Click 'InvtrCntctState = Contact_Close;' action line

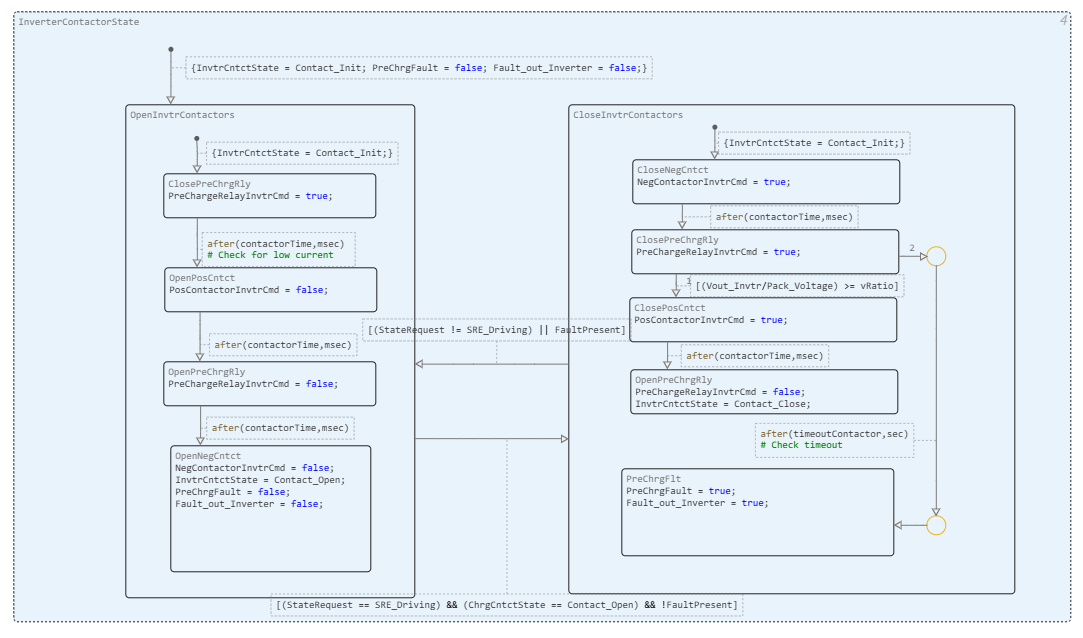tap(722, 405)
